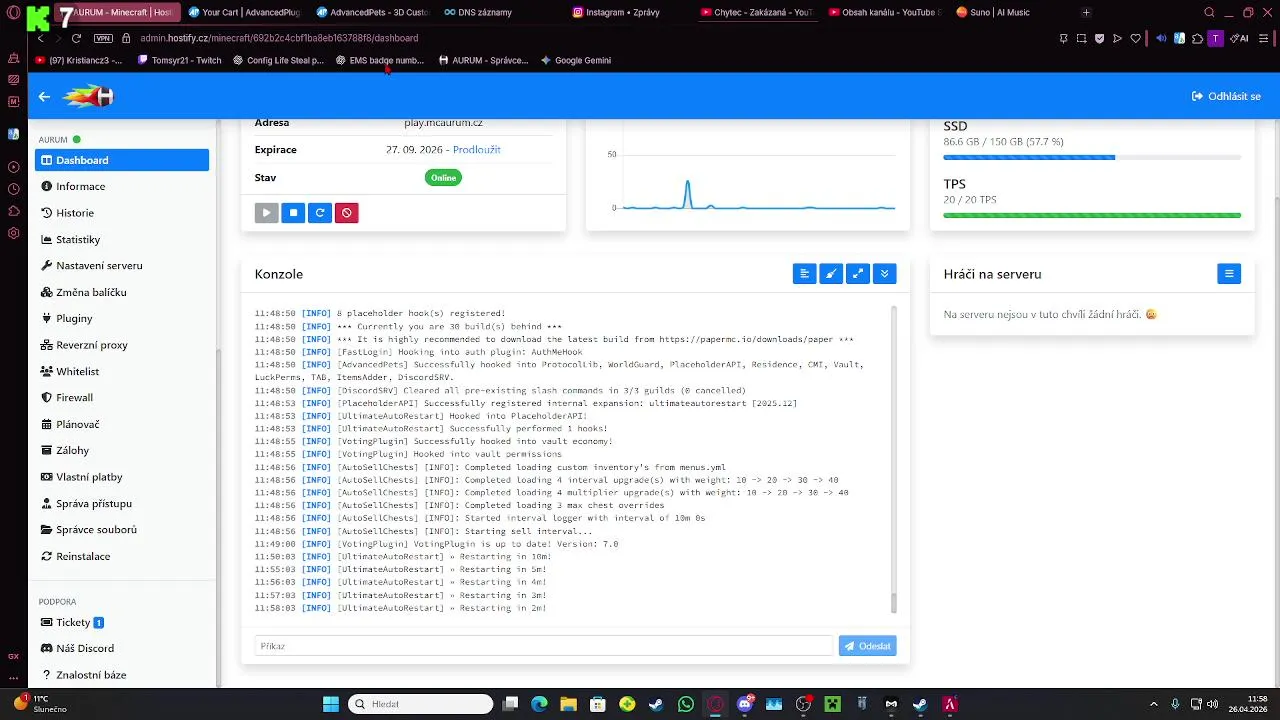Open Změna balíčku in the sidebar
The width and height of the screenshot is (1280, 720).
pyautogui.click(x=122, y=292)
